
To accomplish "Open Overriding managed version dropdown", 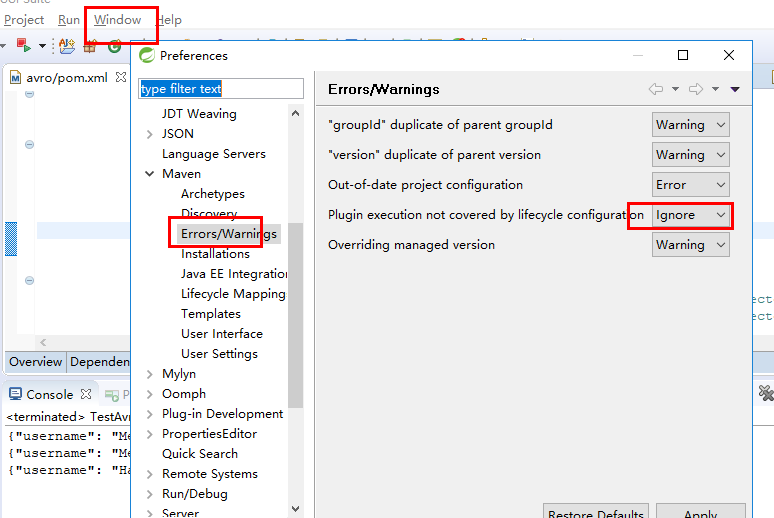I will pyautogui.click(x=691, y=245).
